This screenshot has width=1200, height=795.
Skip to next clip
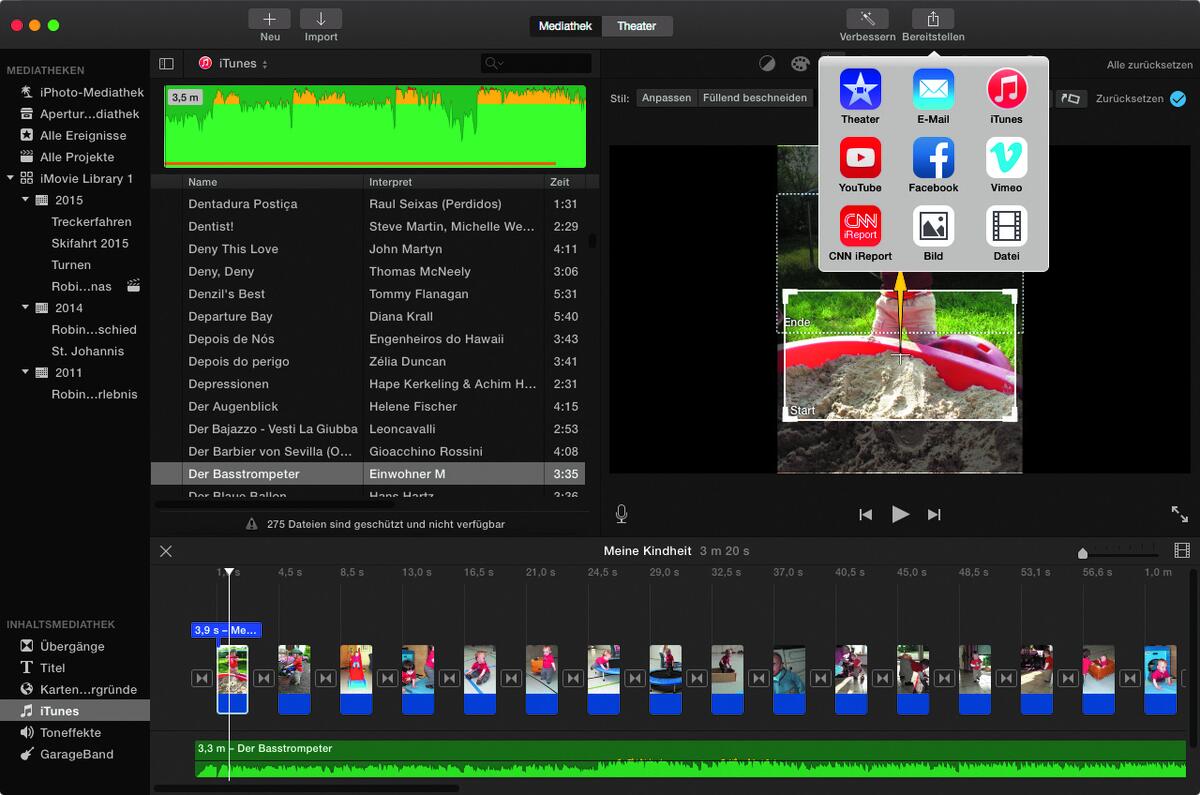pos(934,514)
